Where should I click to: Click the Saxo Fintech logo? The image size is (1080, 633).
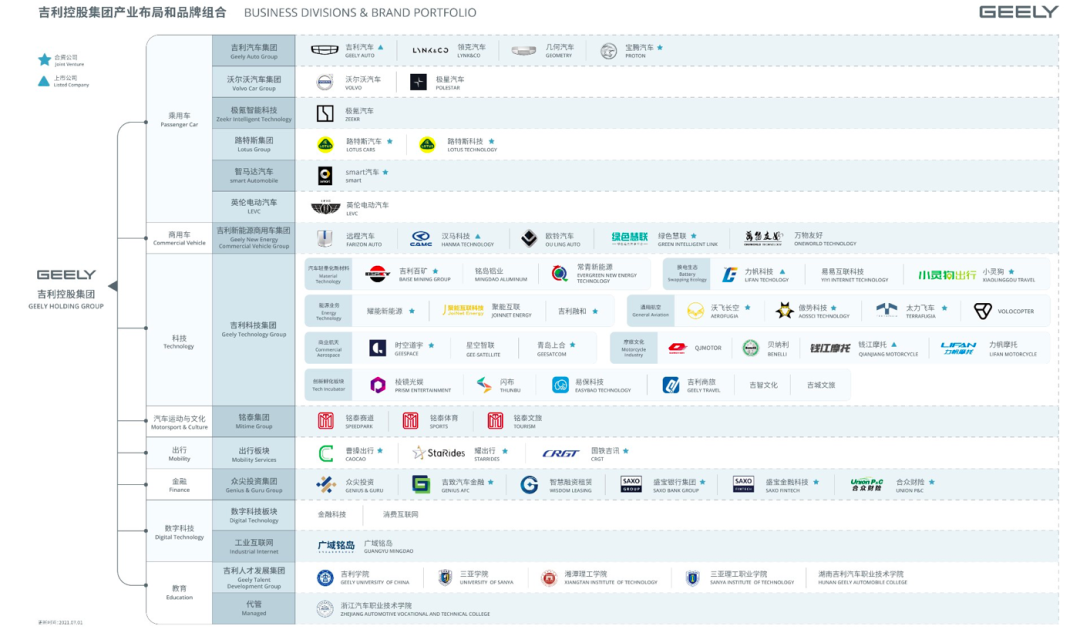tap(743, 484)
